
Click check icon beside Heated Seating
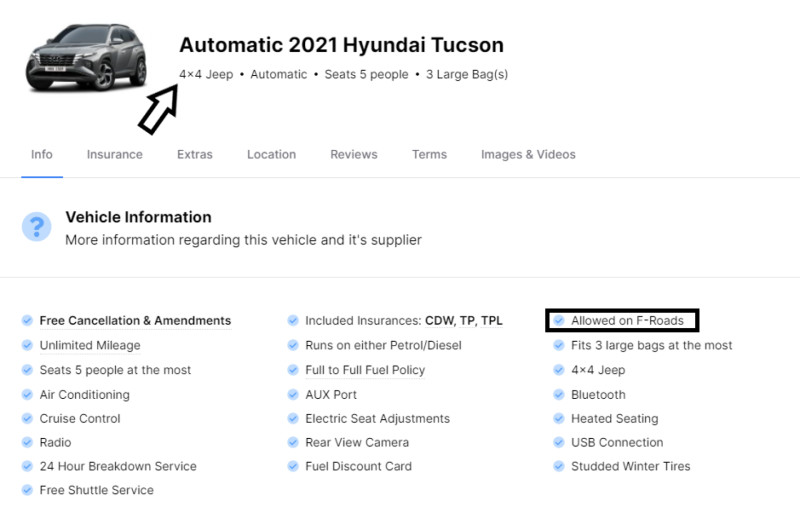(559, 418)
